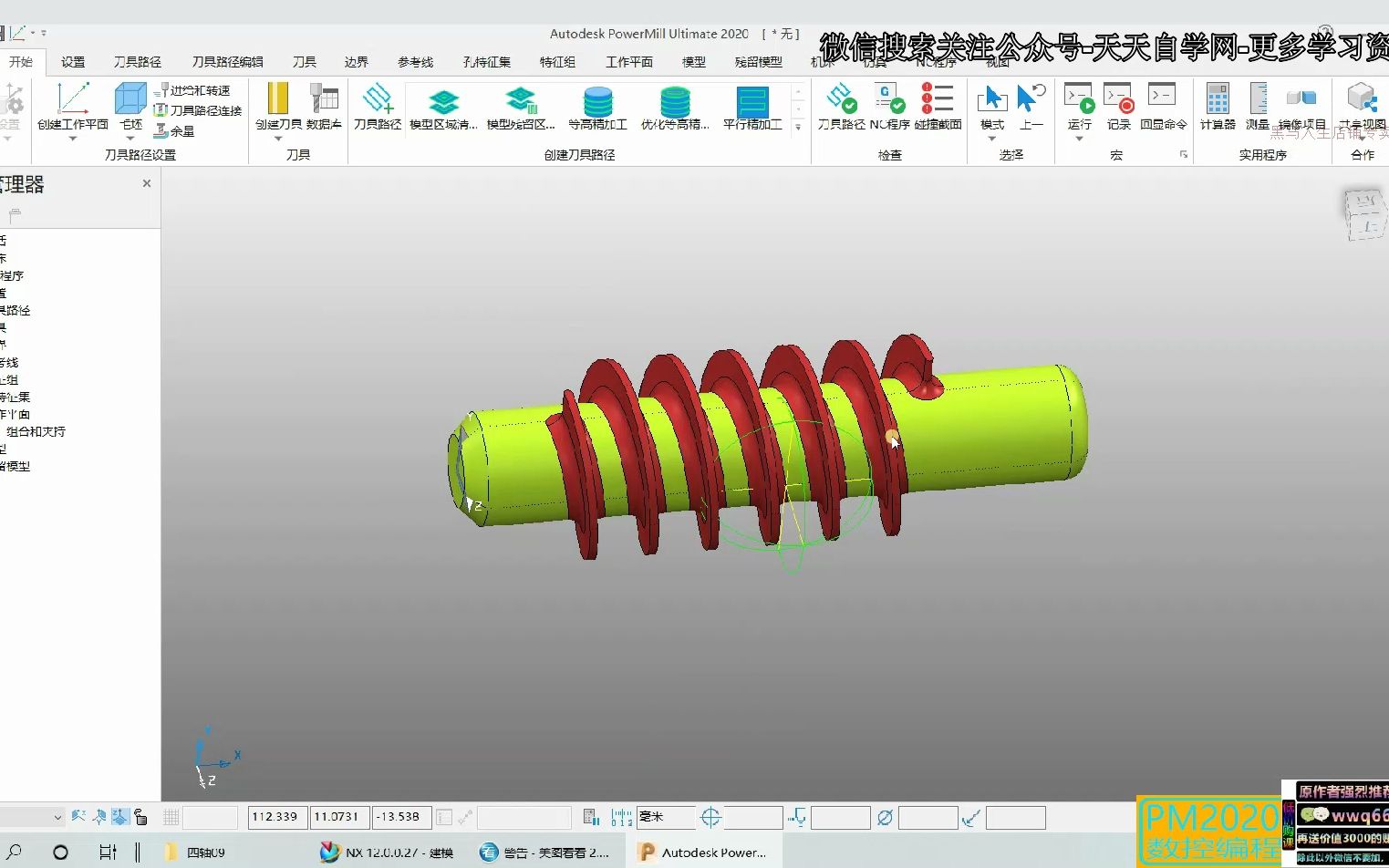Image resolution: width=1389 pixels, height=868 pixels.
Task: Expand the Create Workplane dropdown arrow
Action: coord(73,139)
